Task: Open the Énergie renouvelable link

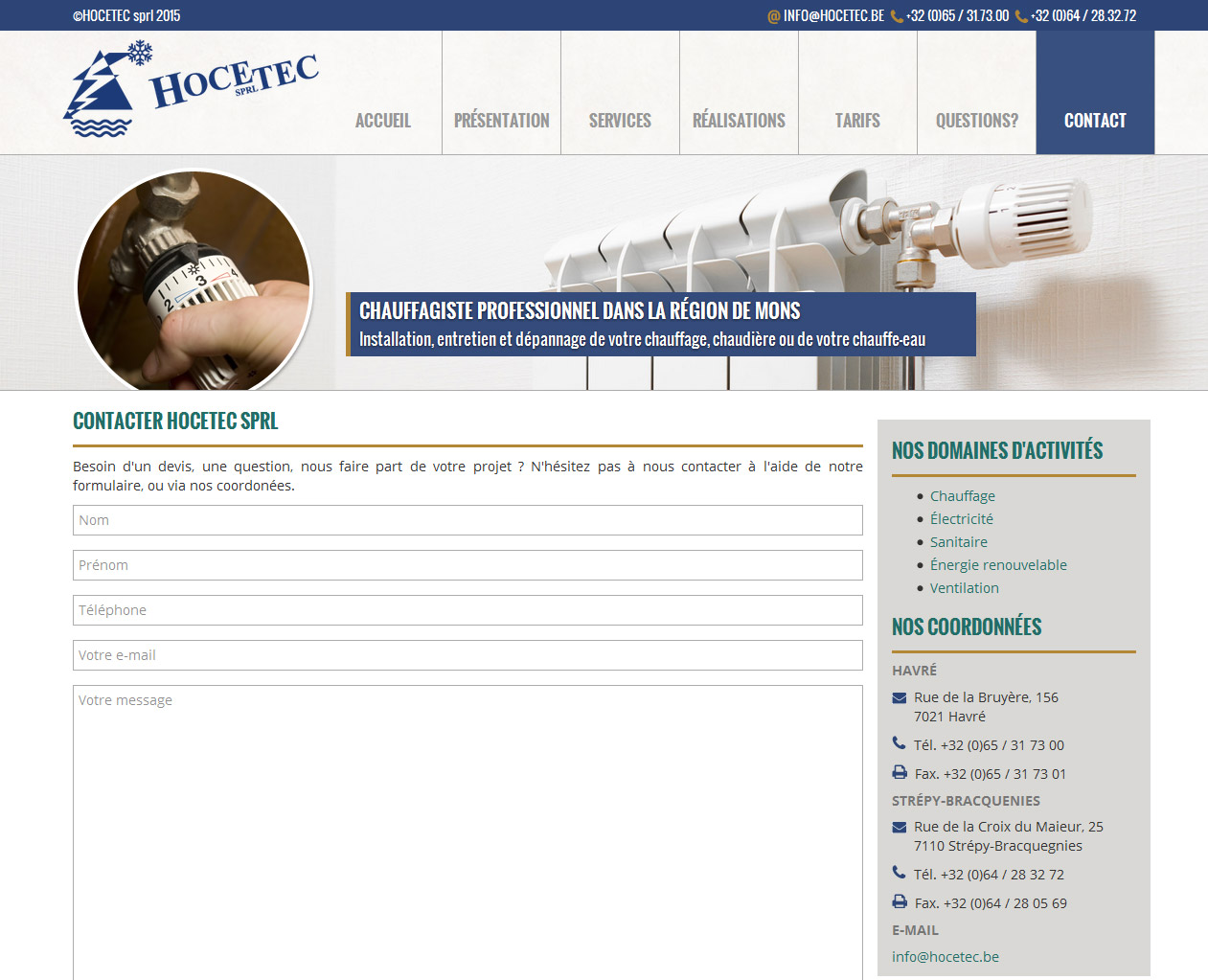Action: pos(998,565)
